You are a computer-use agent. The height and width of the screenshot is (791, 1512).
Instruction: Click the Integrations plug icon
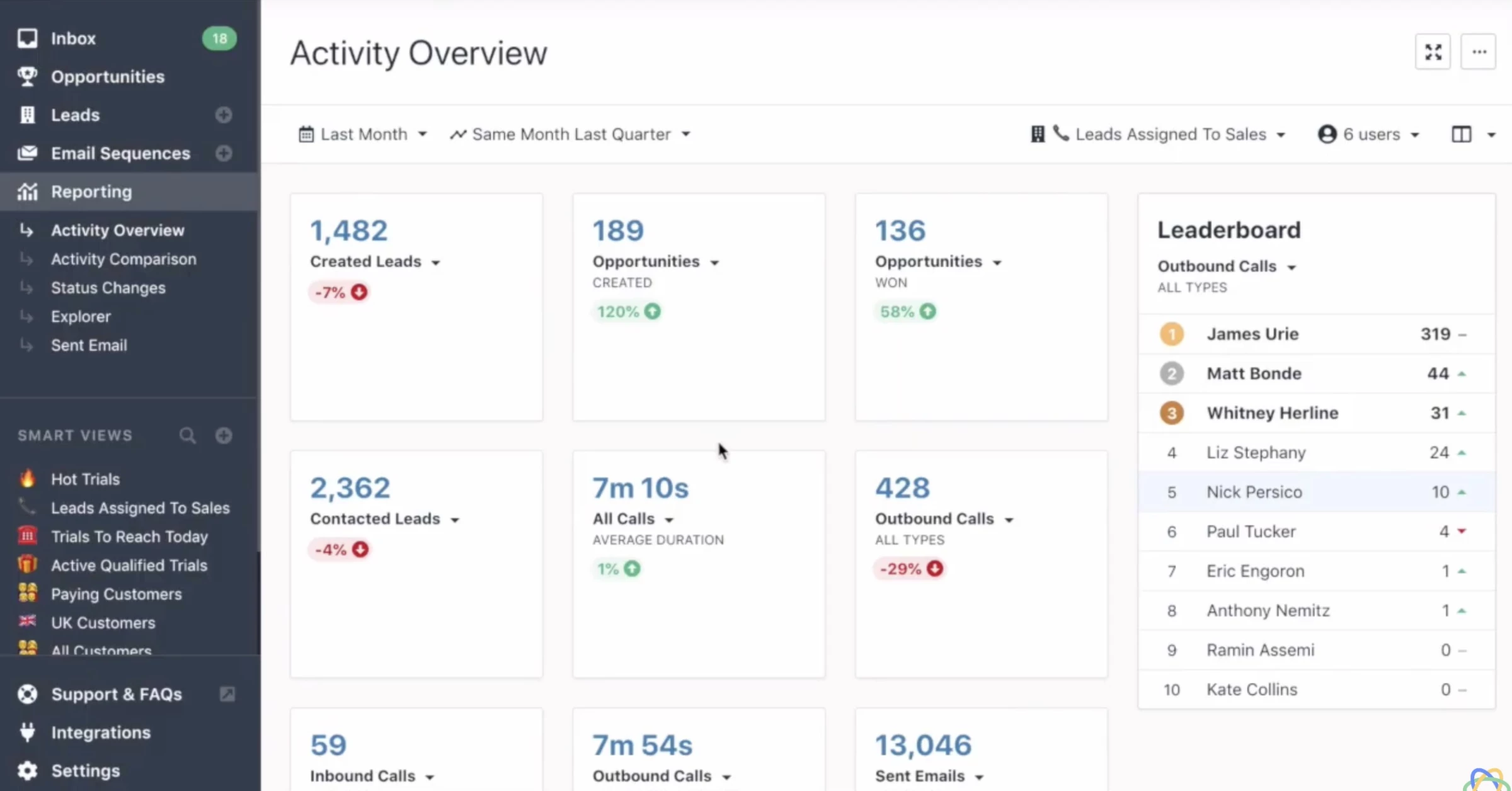pyautogui.click(x=27, y=732)
